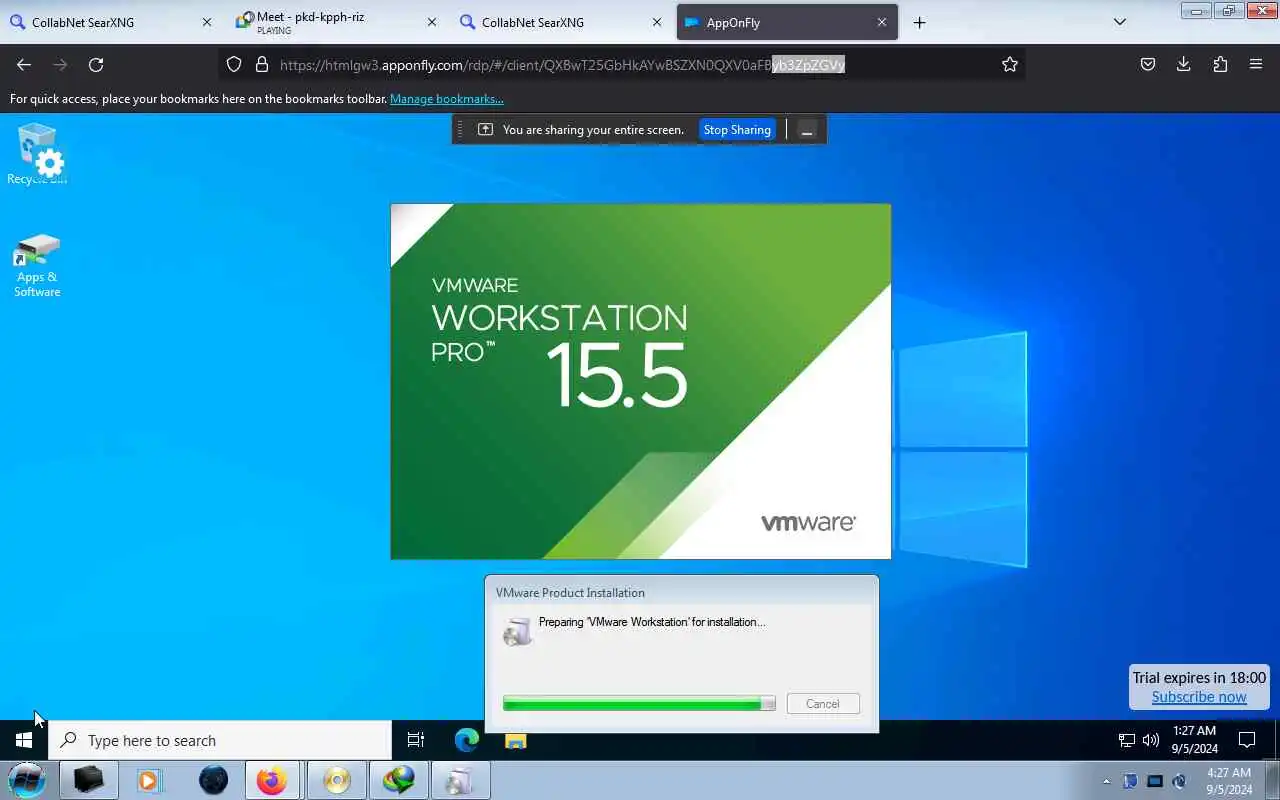Screen dimensions: 1280x800
Task: Switch to Firefox in the host taskbar
Action: point(272,780)
